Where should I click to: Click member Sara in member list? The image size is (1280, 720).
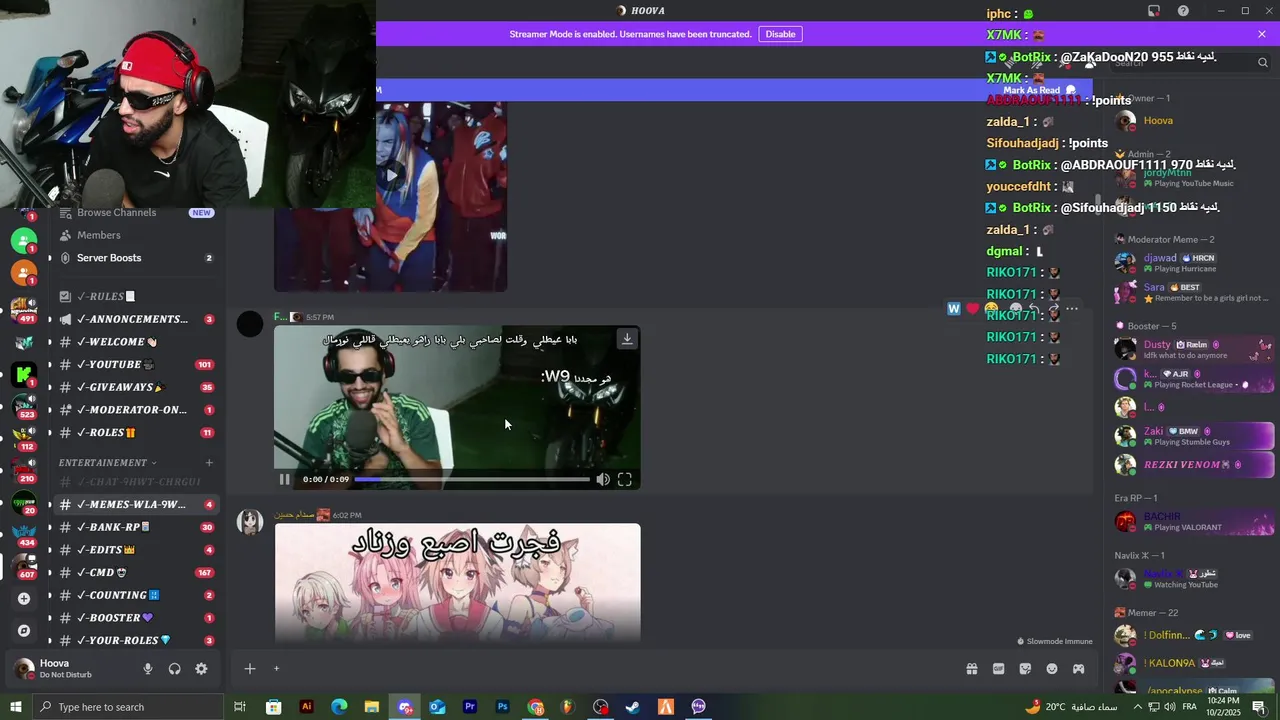1193,293
